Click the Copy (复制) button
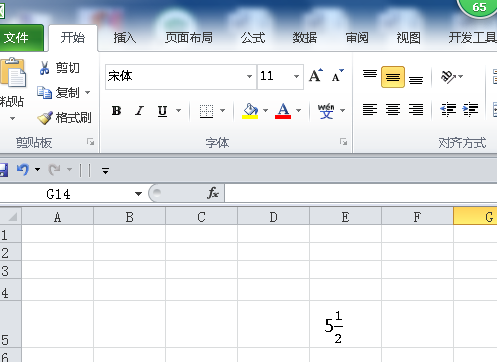 pos(59,92)
